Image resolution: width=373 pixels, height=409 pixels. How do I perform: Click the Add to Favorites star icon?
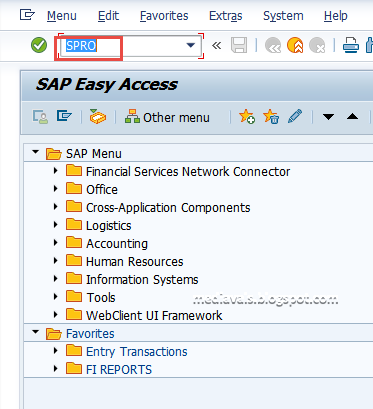click(247, 117)
